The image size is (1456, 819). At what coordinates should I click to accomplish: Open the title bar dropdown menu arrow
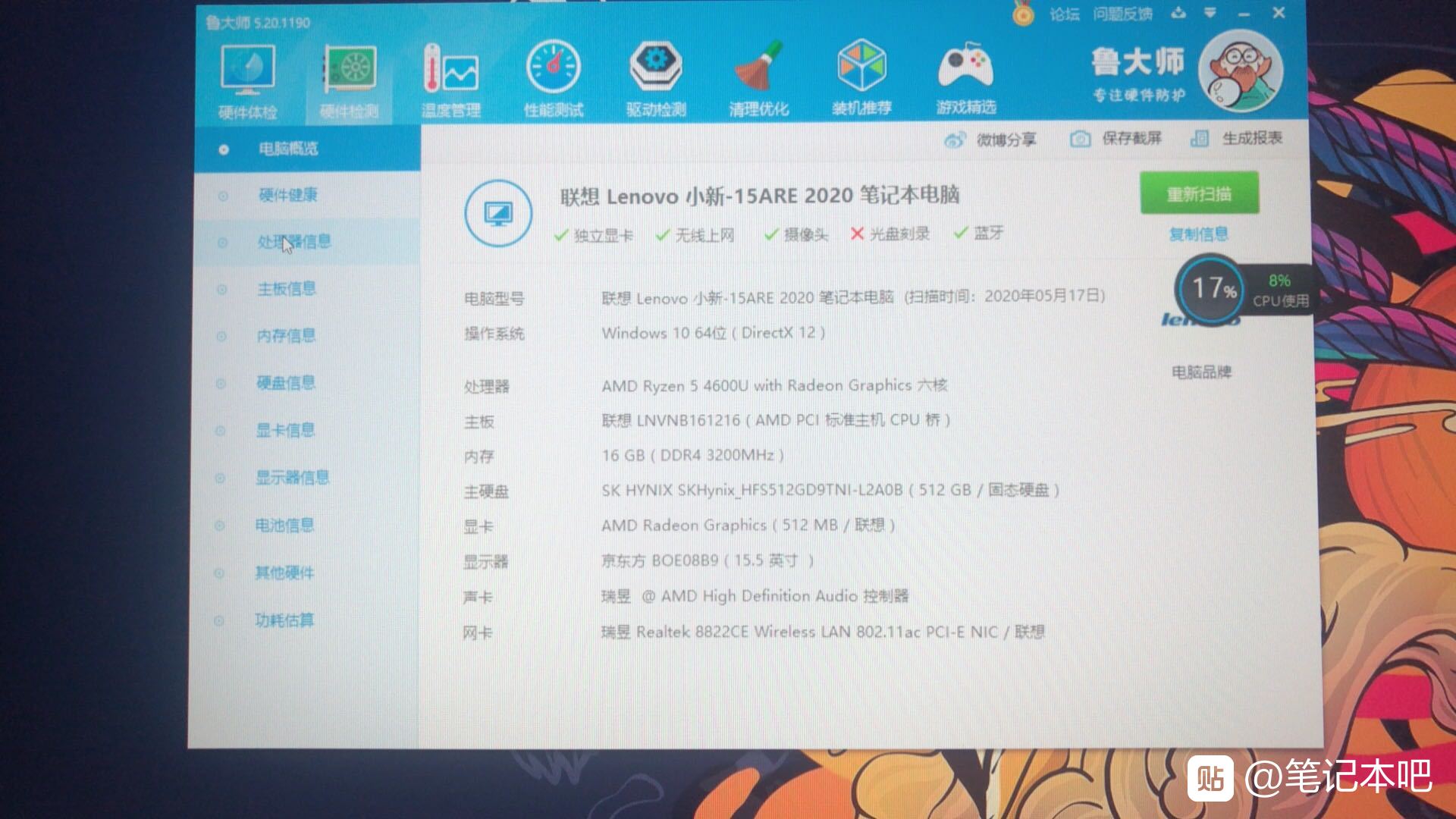pyautogui.click(x=1210, y=13)
